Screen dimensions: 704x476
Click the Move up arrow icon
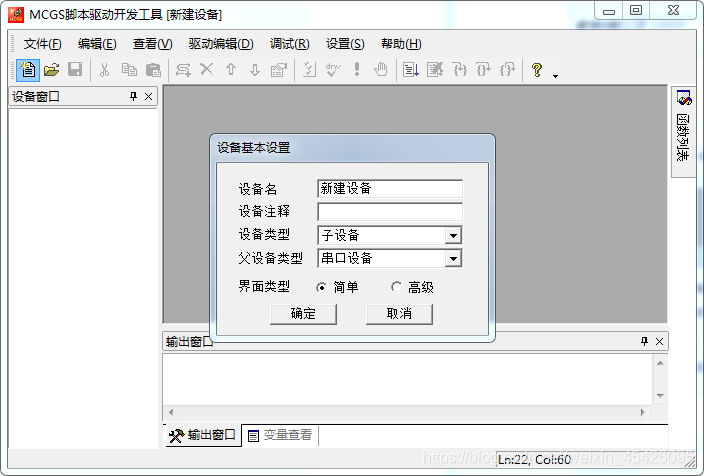(231, 70)
